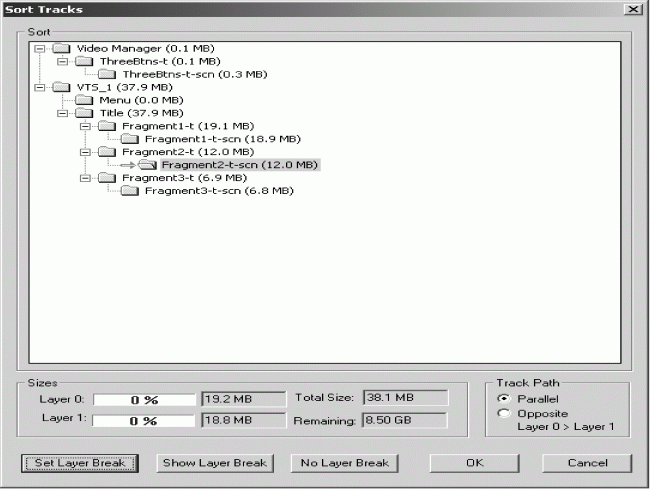Image resolution: width=650 pixels, height=489 pixels.
Task: Click the Video Manager folder icon
Action: pyautogui.click(x=62, y=48)
